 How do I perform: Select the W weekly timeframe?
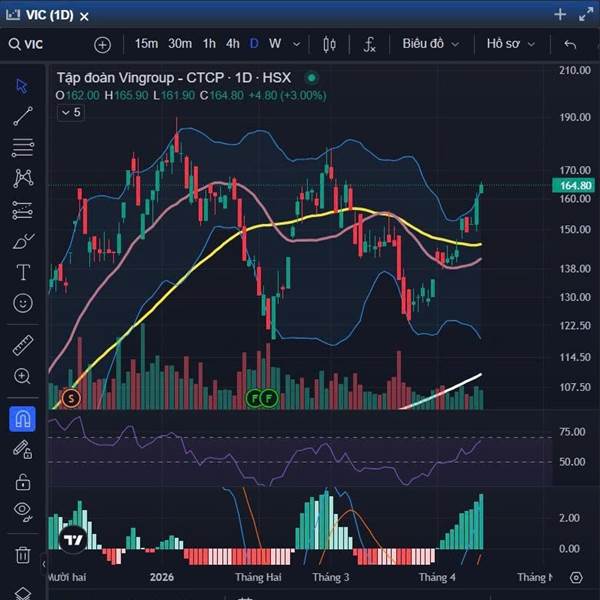pyautogui.click(x=275, y=44)
